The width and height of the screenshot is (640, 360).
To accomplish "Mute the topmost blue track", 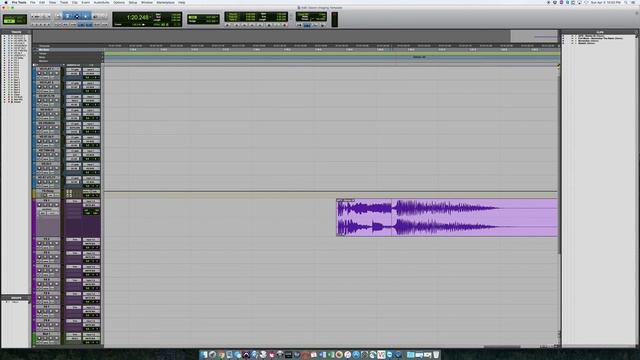I will (57, 73).
